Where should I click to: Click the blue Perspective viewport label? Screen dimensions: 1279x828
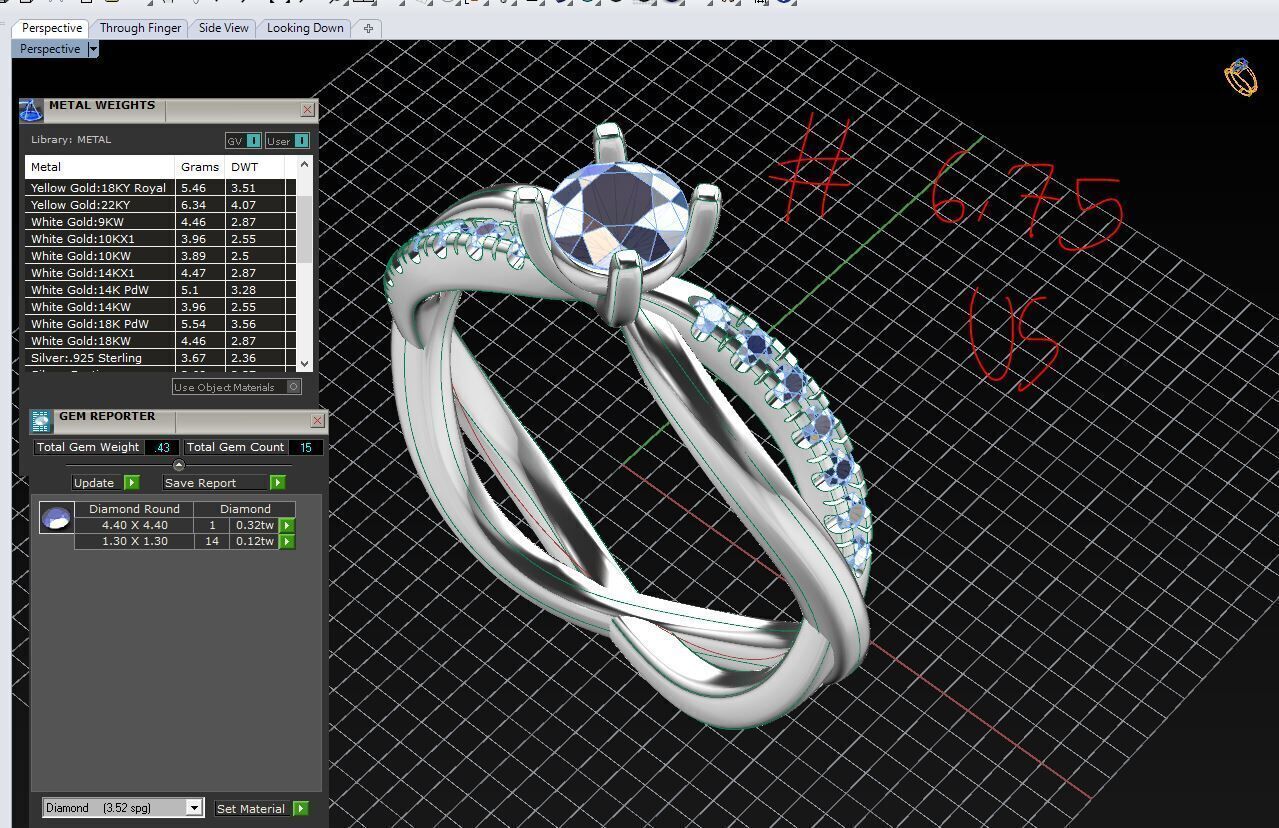tap(50, 49)
